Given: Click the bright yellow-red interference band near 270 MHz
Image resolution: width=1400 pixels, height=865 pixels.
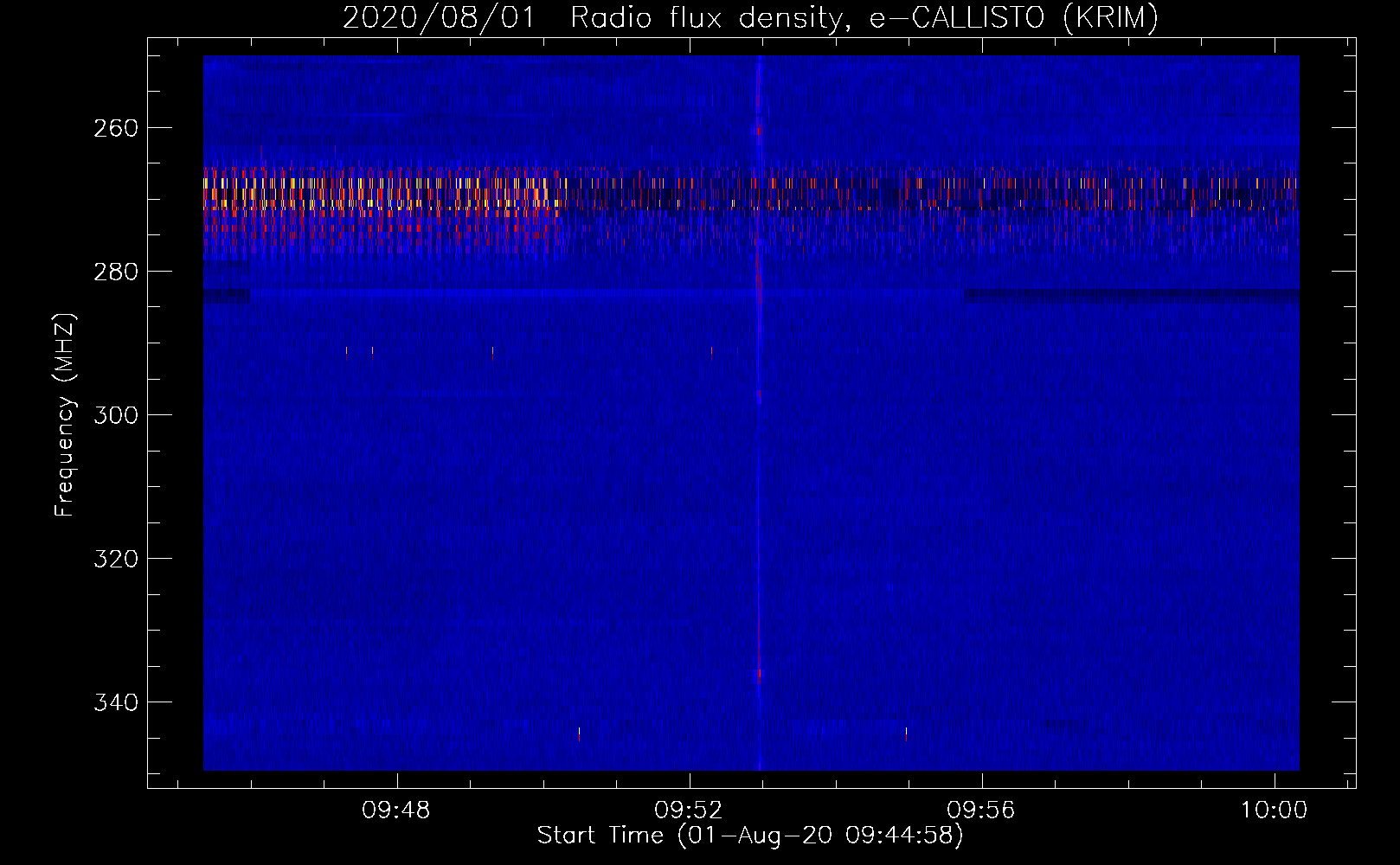Looking at the screenshot, I should [384, 204].
